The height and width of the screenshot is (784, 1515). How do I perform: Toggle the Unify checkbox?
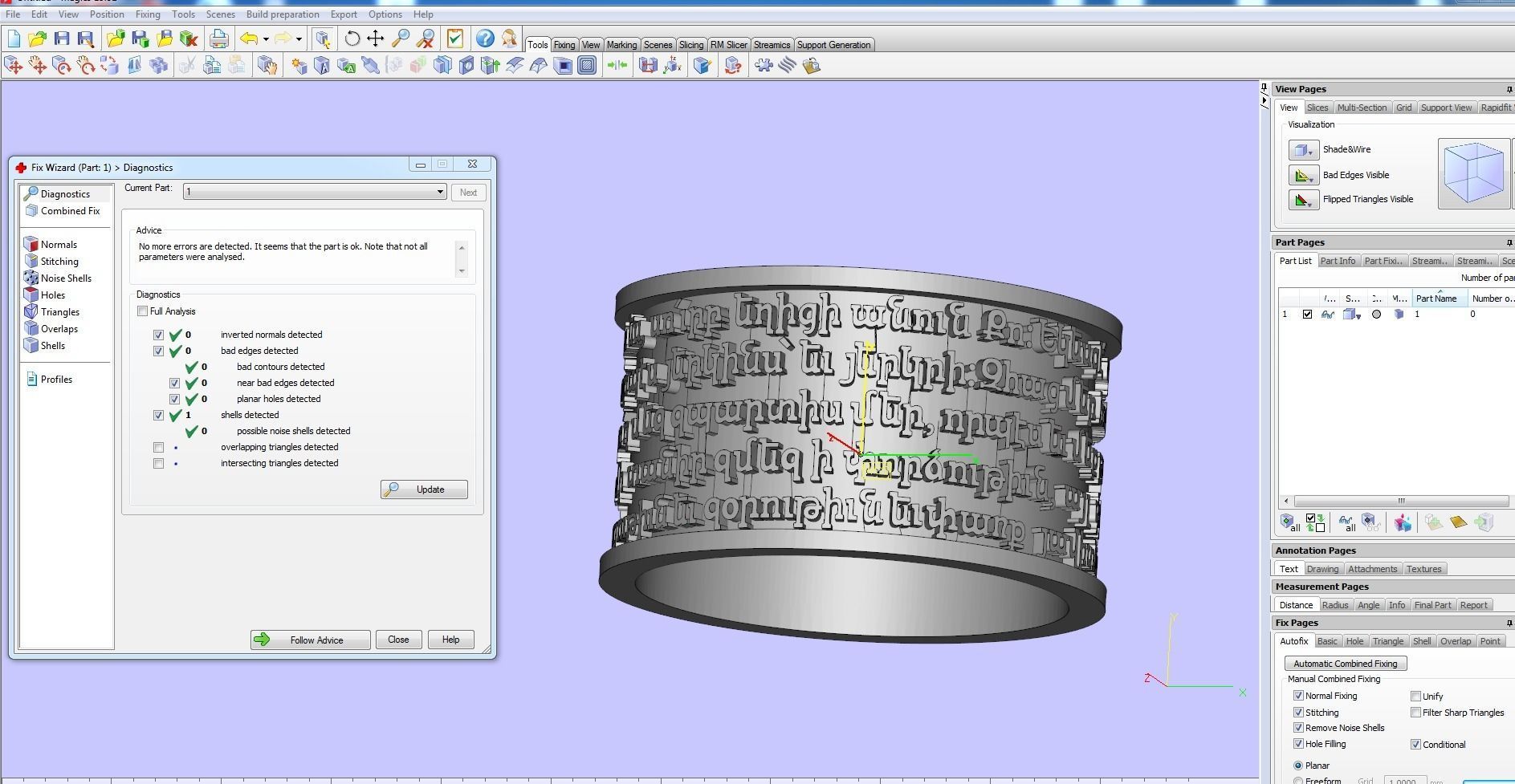[x=1415, y=697]
